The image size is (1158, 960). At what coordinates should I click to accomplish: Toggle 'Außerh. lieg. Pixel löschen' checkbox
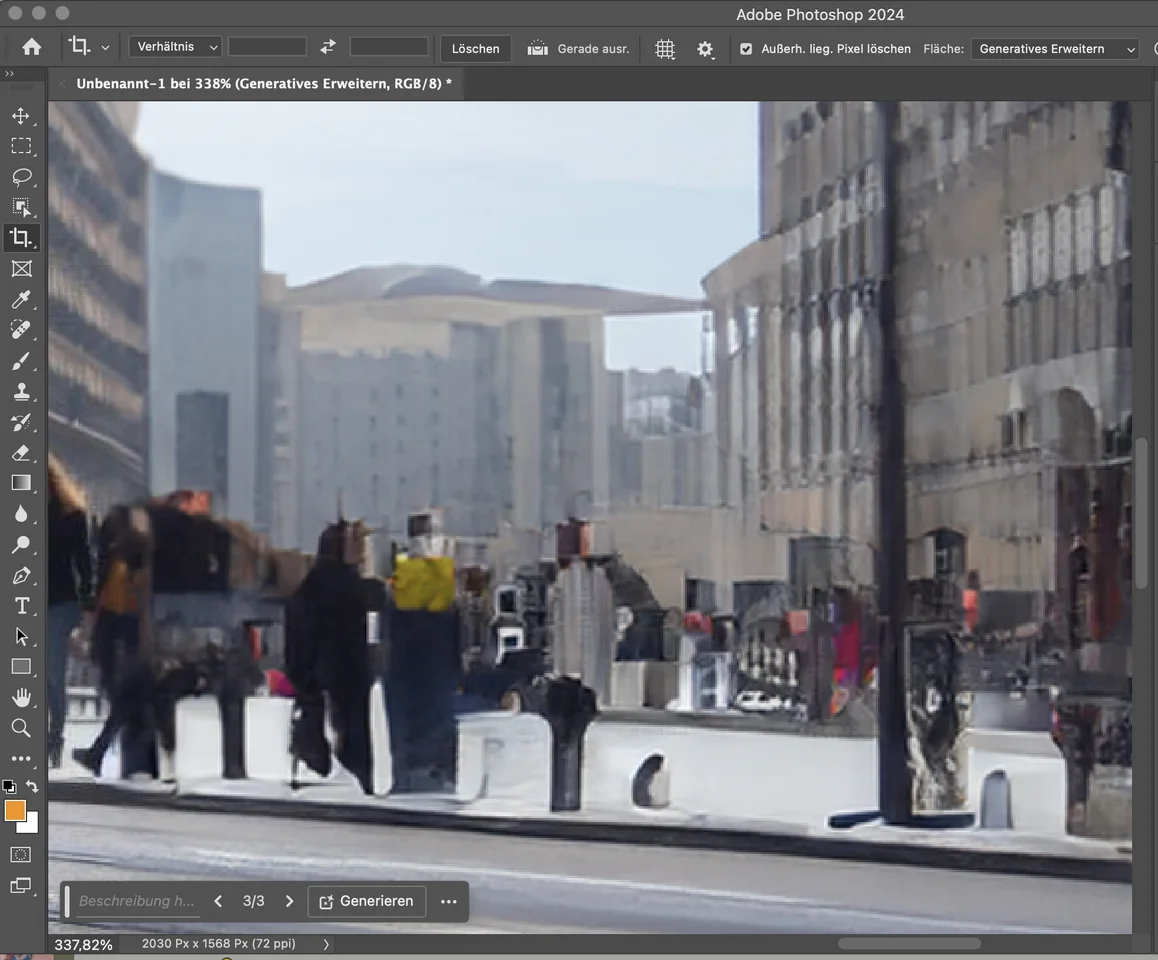(746, 49)
